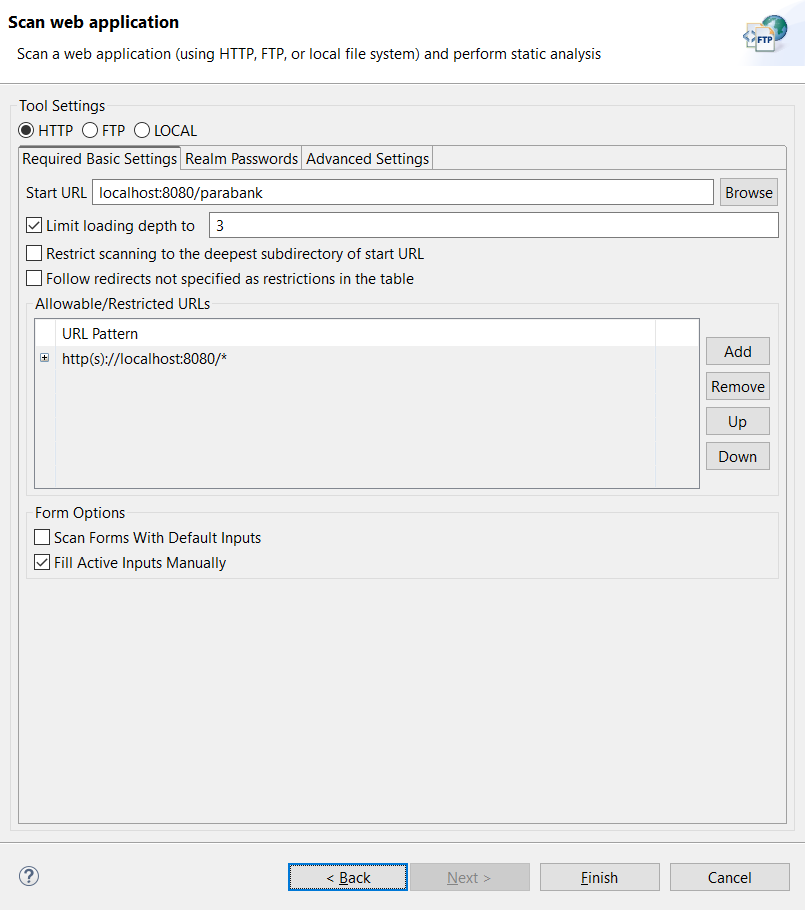Enable Follow redirects not specified checkbox
The width and height of the screenshot is (805, 910).
[34, 279]
